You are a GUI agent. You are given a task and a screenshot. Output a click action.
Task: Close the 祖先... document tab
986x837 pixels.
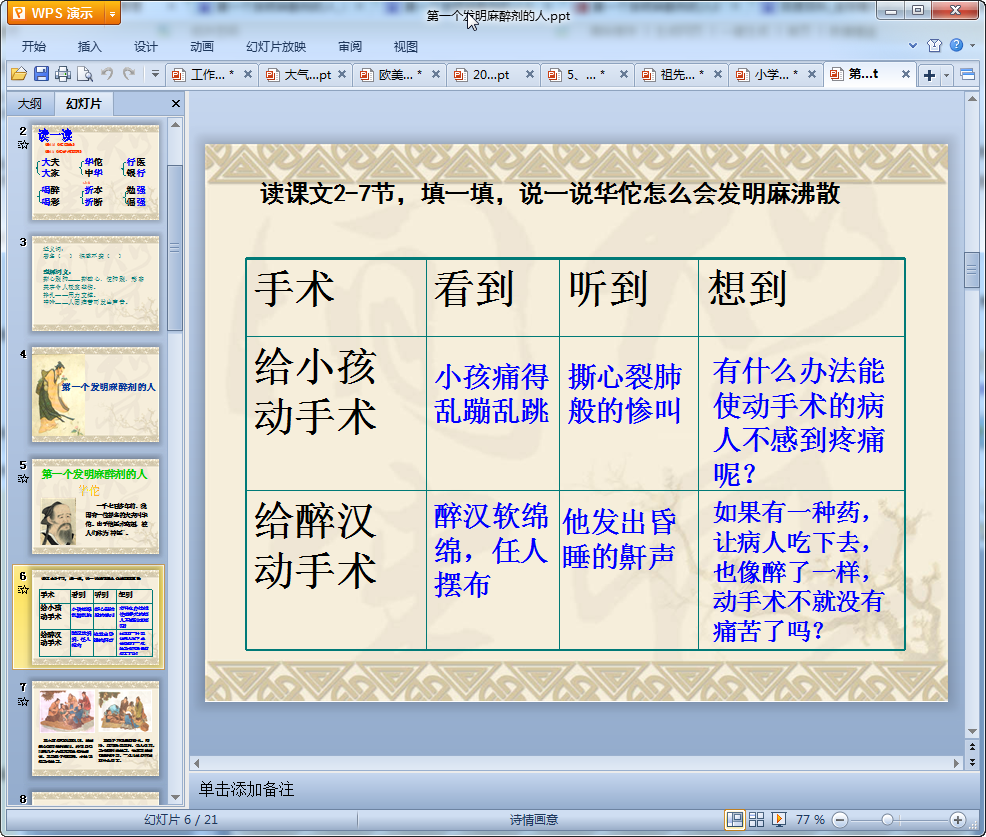718,74
